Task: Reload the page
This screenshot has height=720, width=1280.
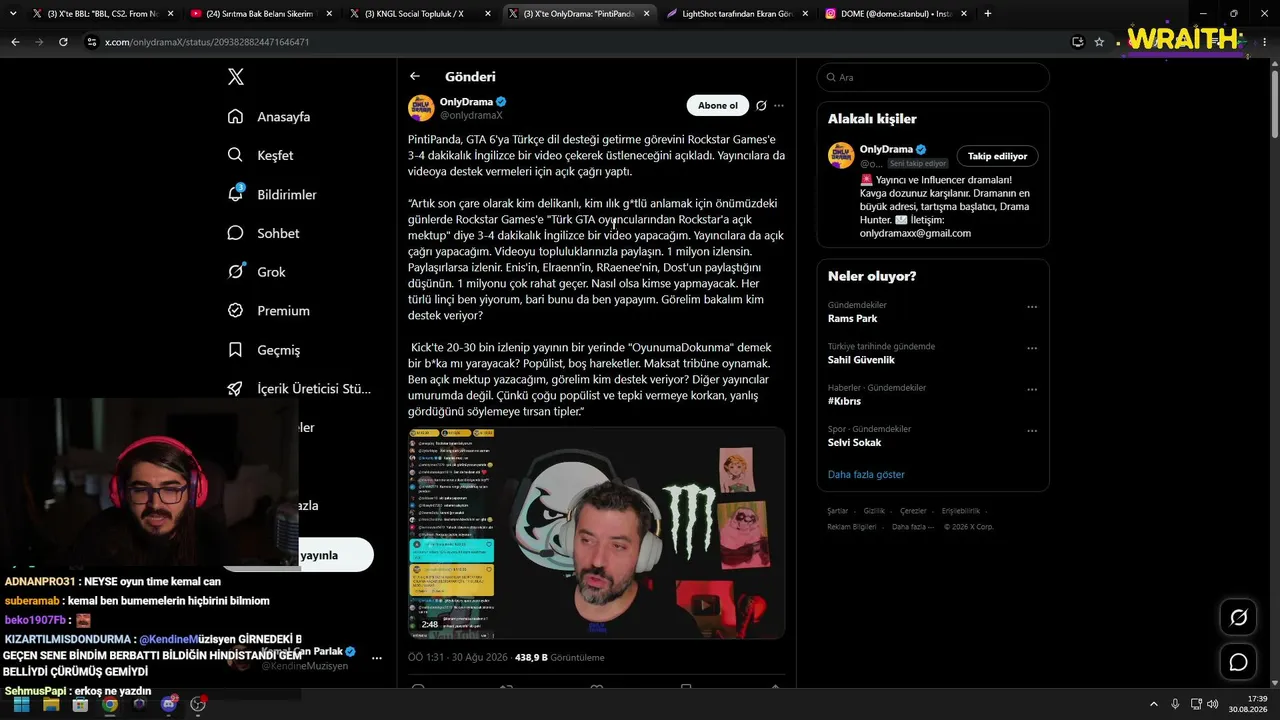Action: point(63,42)
